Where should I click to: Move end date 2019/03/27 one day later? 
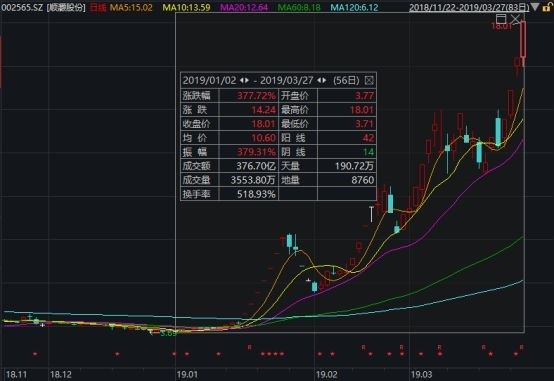pos(324,80)
